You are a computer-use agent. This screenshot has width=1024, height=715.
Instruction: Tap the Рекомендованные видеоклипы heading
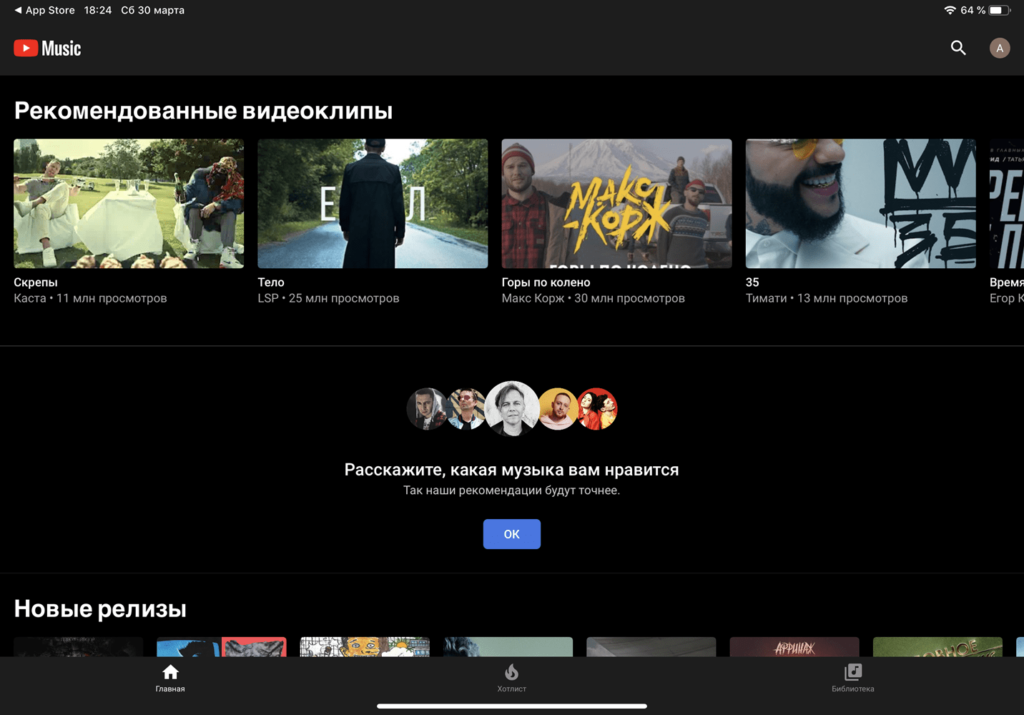coord(203,111)
